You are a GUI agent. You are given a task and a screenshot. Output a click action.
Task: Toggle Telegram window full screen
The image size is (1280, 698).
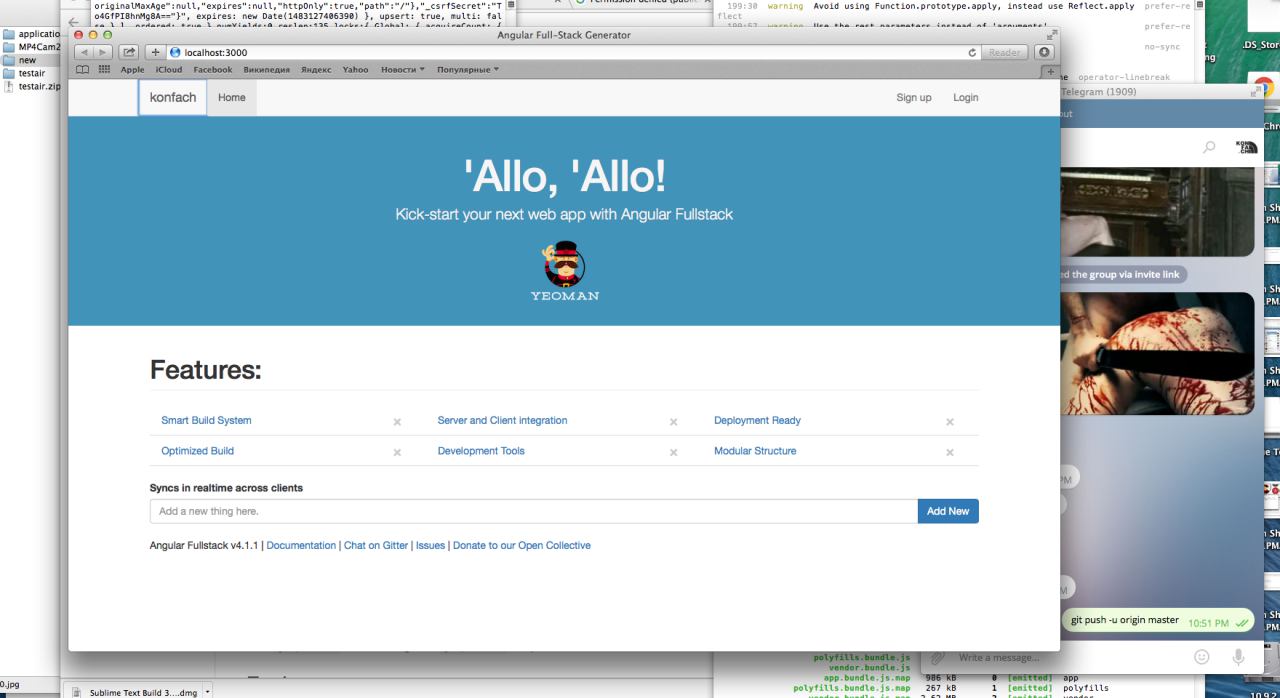click(1256, 91)
